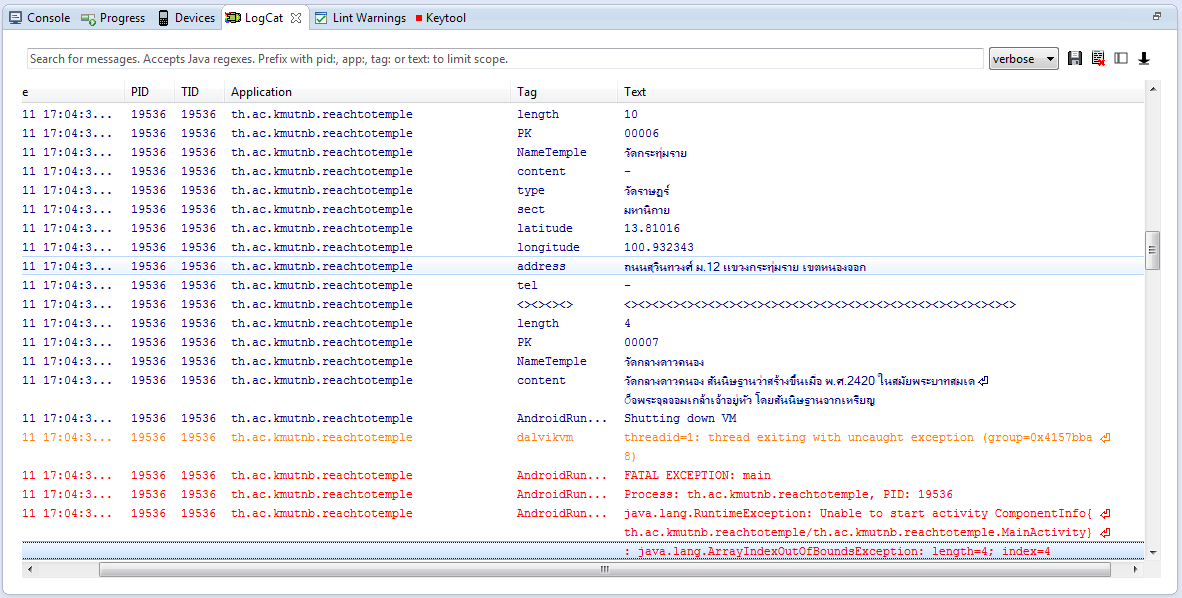Toggle scroll lock down-arrow icon
Image resolution: width=1182 pixels, height=598 pixels.
[x=1144, y=59]
